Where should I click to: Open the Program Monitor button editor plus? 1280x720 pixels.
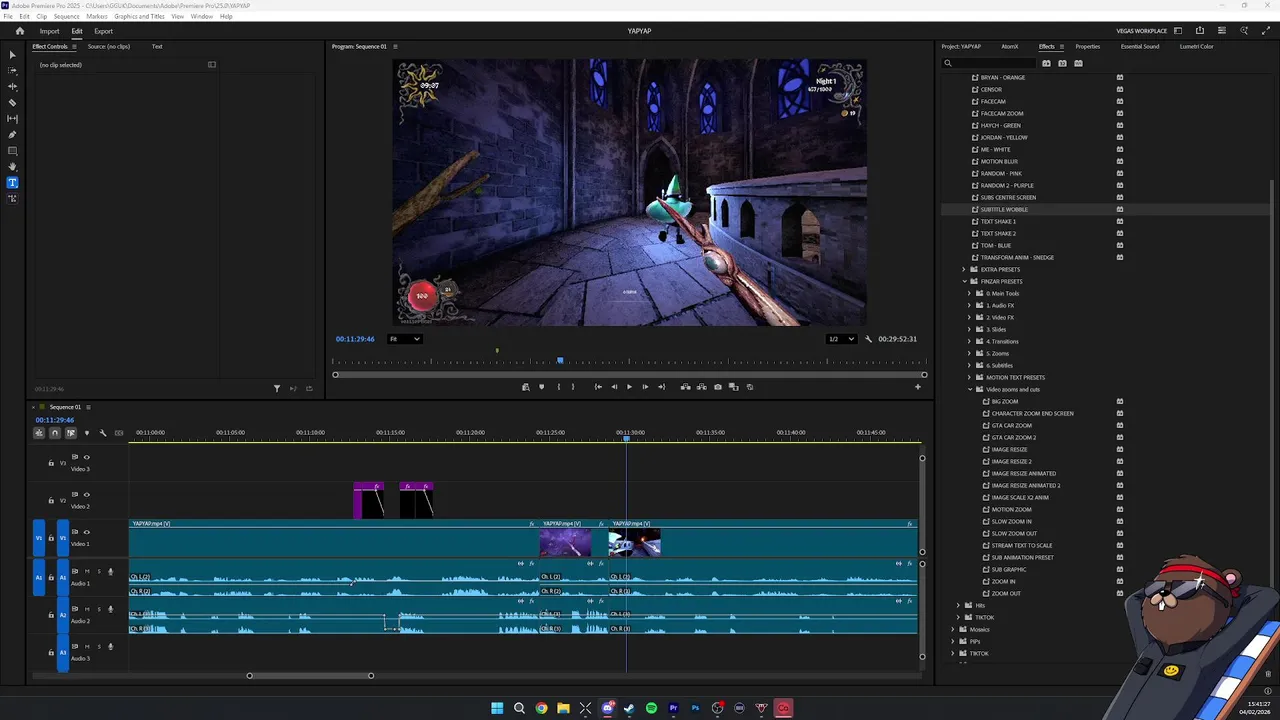click(917, 387)
